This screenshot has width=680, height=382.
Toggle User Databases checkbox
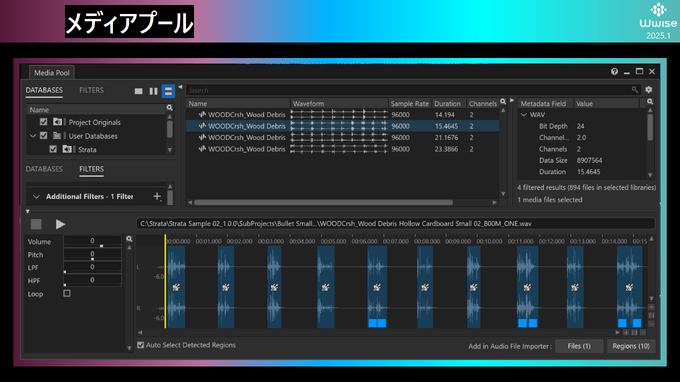tap(43, 136)
